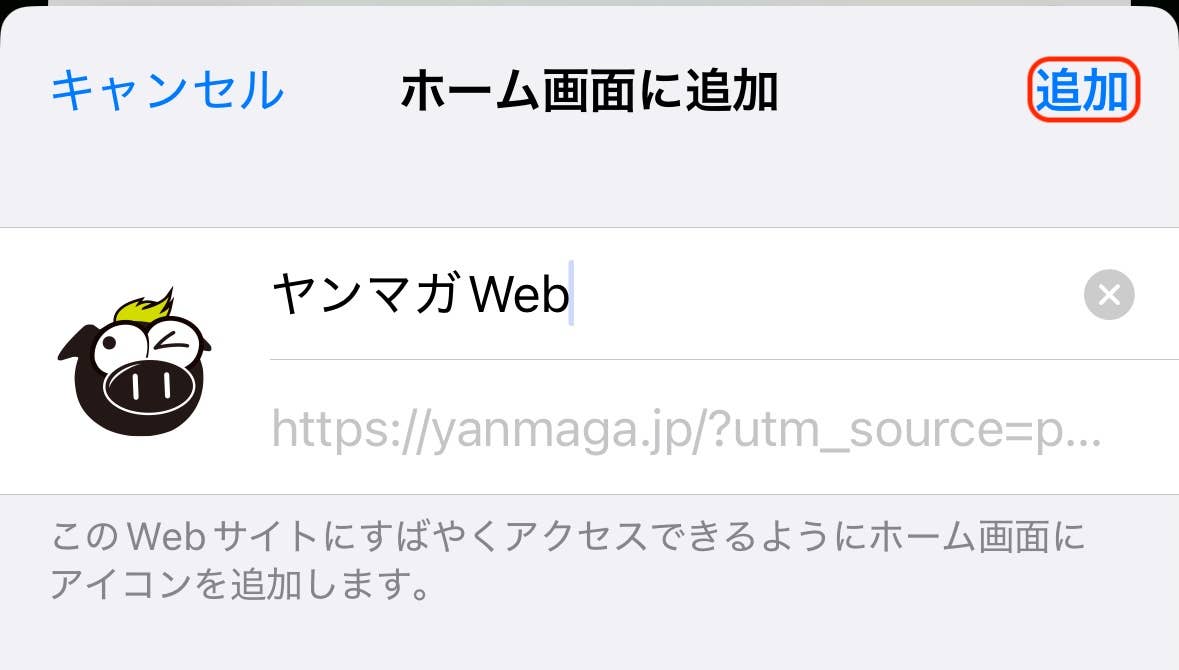Image resolution: width=1179 pixels, height=670 pixels.
Task: Tap the empty area right of ヤンマガ Web text
Action: coord(827,294)
